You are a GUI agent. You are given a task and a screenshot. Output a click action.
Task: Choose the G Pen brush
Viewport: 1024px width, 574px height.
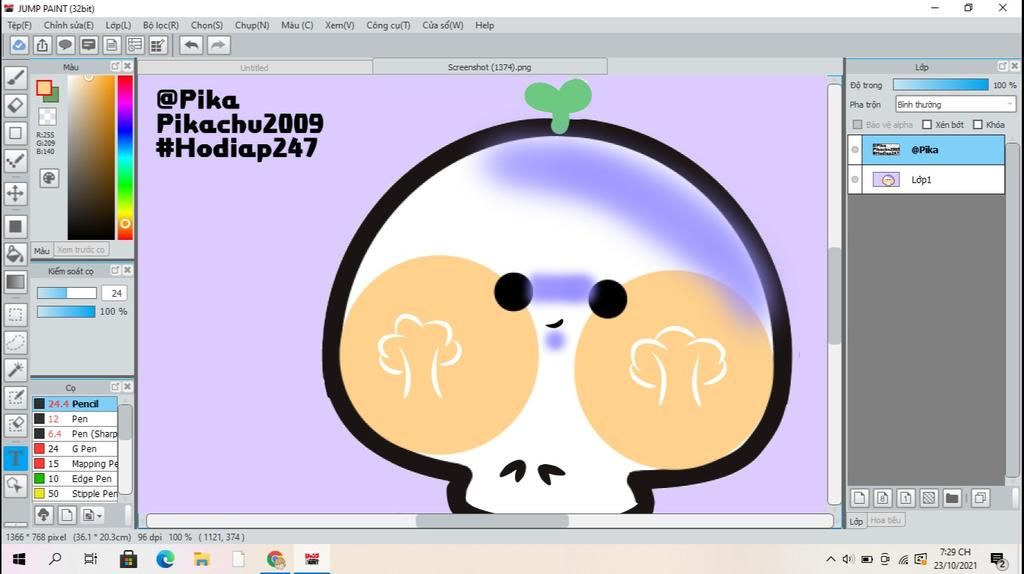click(x=75, y=449)
